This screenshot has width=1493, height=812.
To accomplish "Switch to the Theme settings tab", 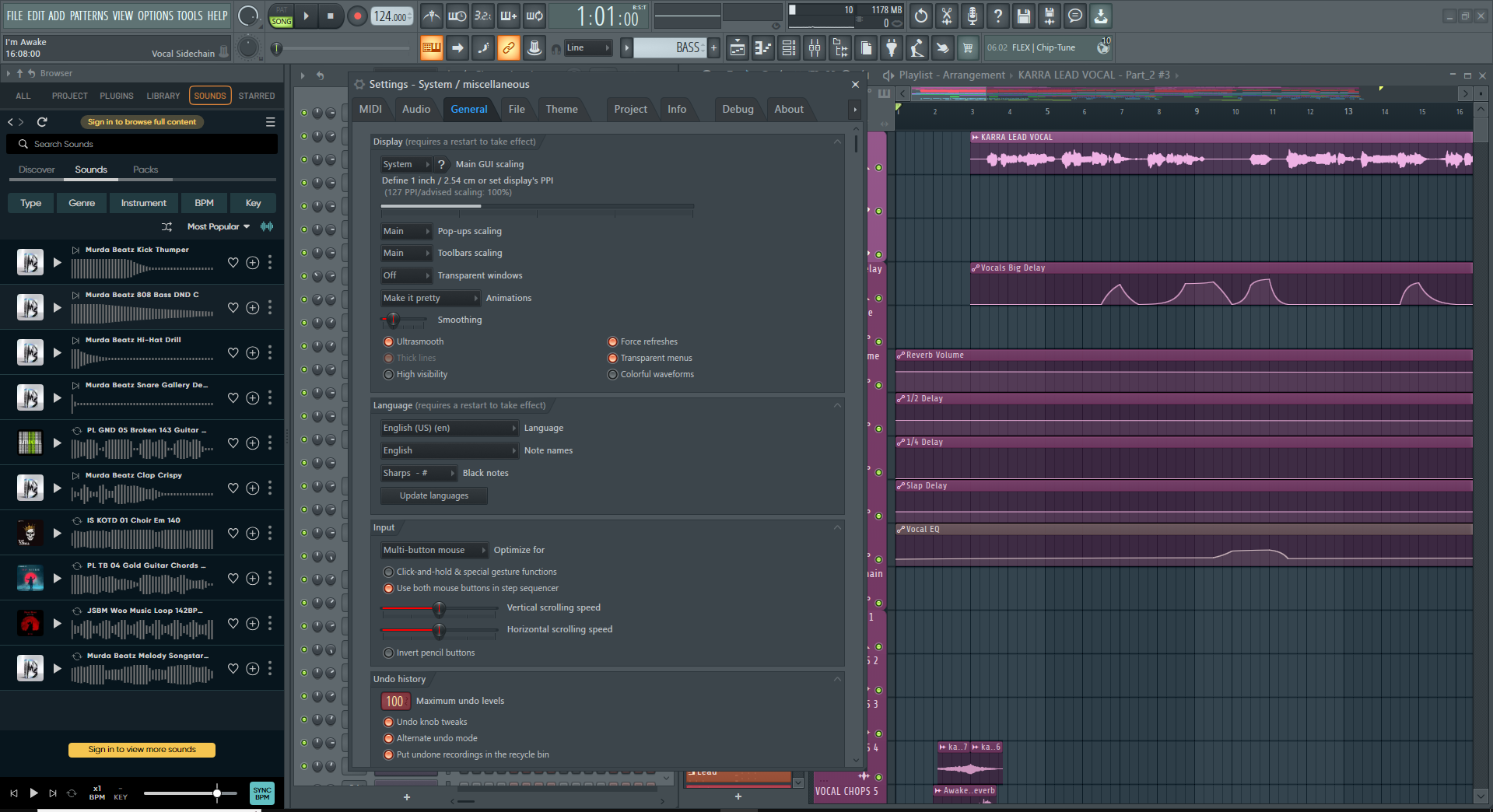I will (562, 109).
